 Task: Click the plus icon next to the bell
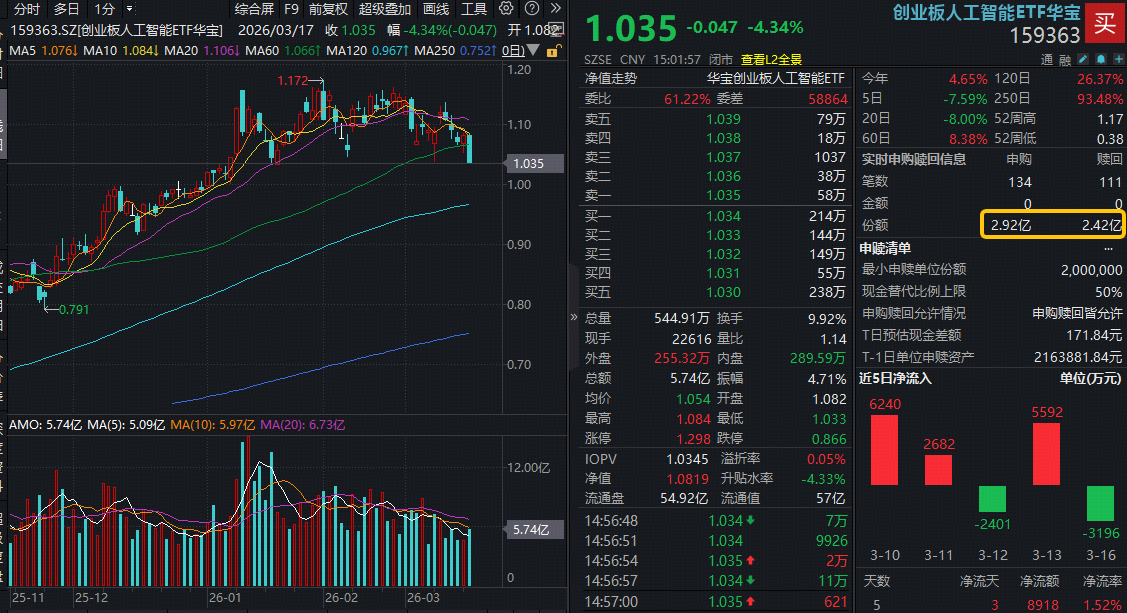[x=1118, y=59]
